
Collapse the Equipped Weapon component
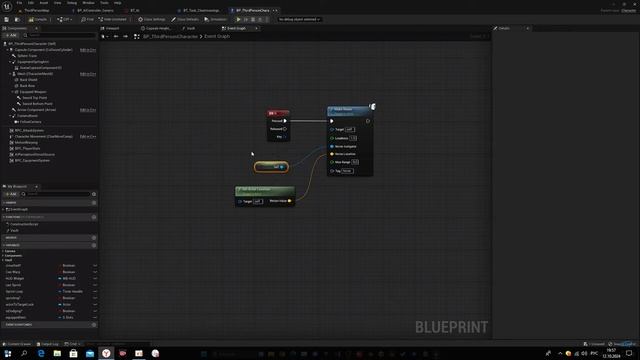(12, 92)
